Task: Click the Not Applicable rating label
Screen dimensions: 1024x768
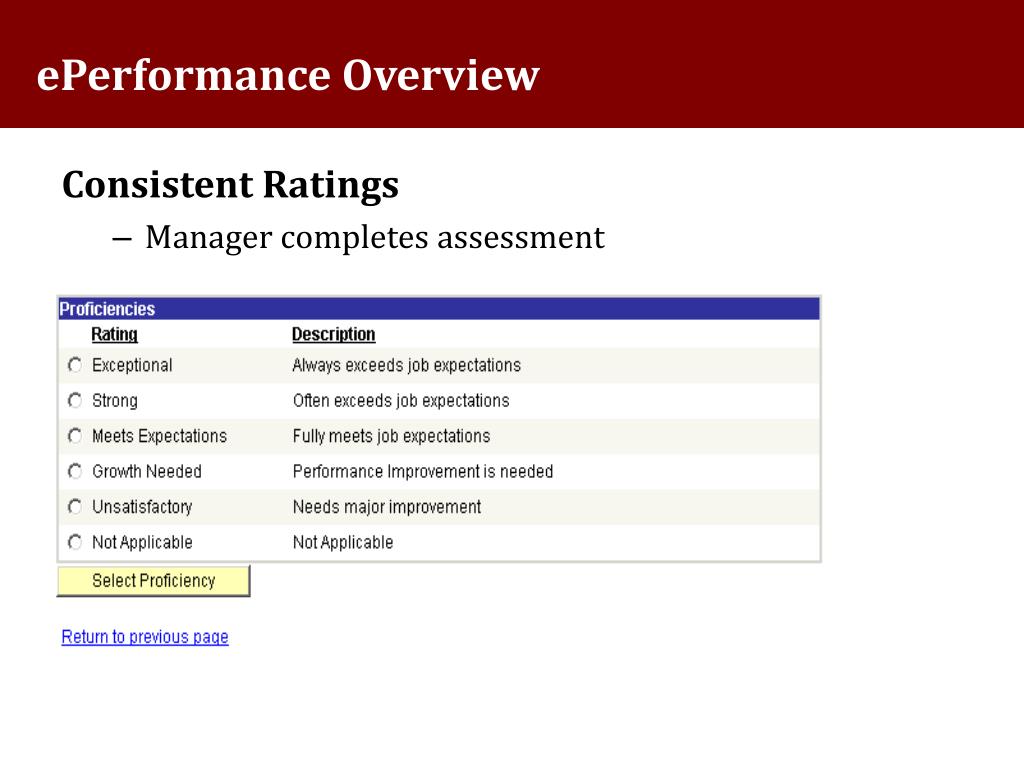Action: pos(142,542)
